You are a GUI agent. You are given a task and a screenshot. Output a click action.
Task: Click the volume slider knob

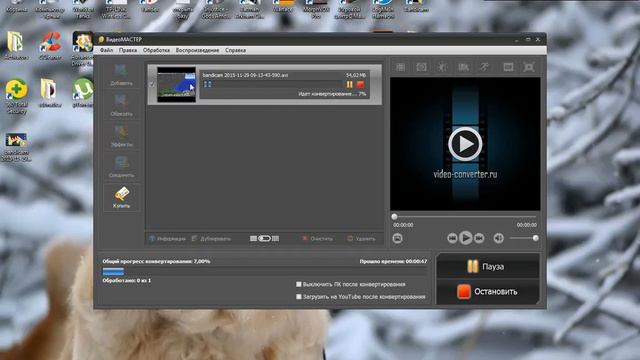tap(536, 238)
